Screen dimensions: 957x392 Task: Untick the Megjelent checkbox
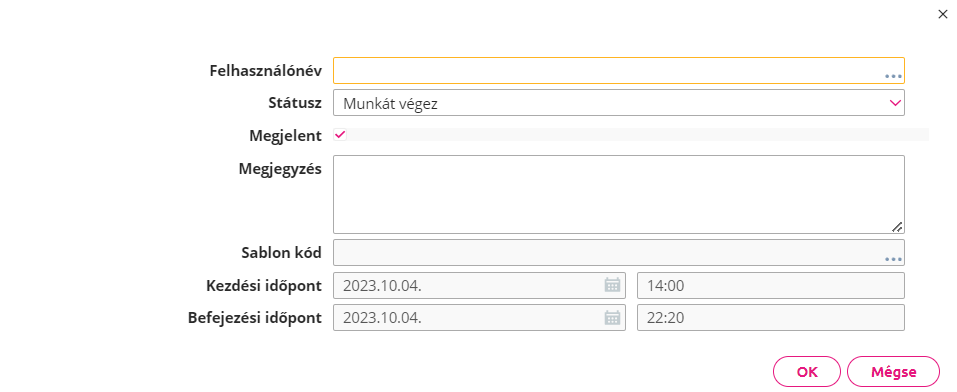tap(340, 135)
